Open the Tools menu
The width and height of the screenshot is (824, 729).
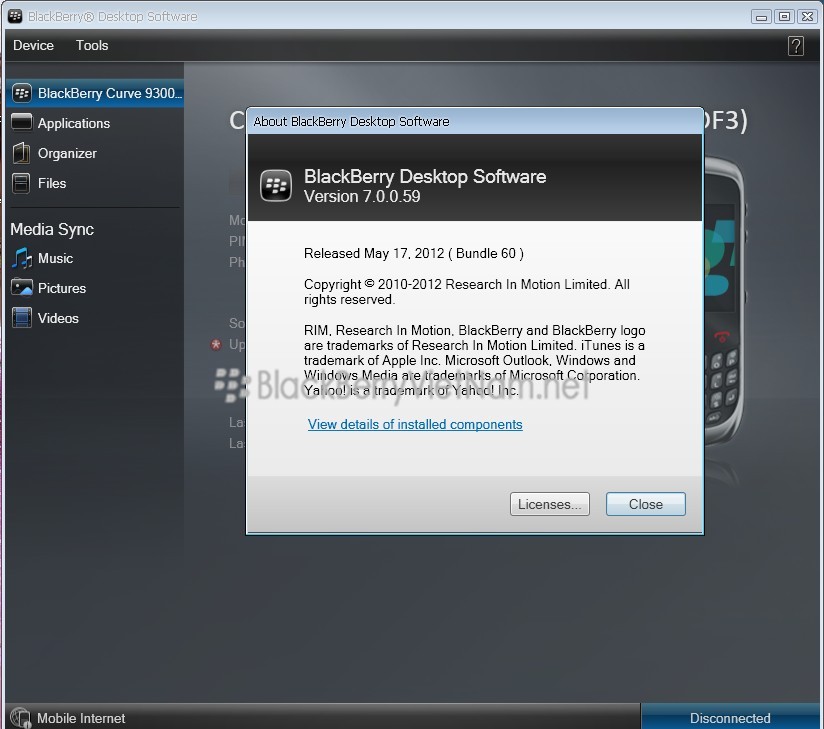pyautogui.click(x=92, y=46)
